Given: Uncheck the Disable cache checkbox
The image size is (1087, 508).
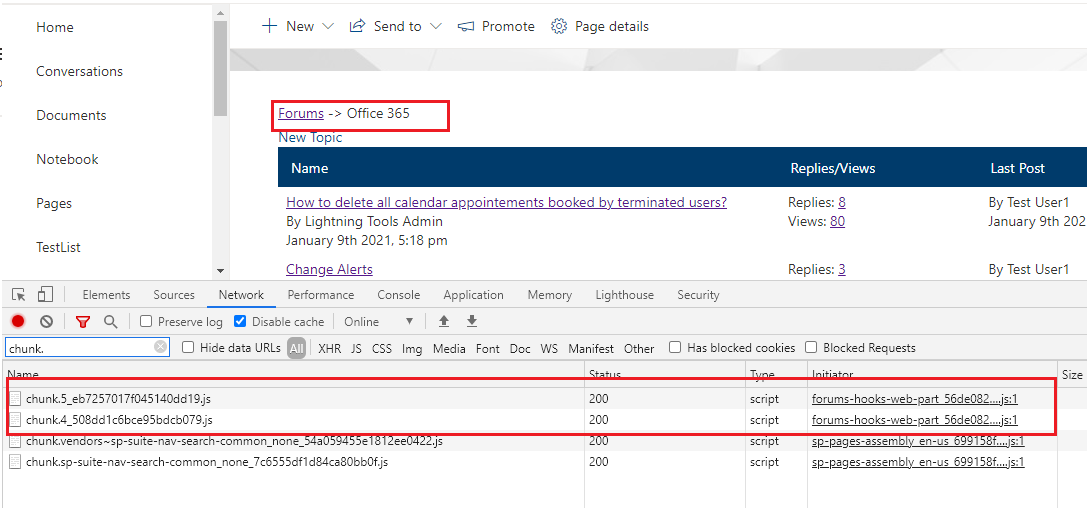Looking at the screenshot, I should [240, 322].
